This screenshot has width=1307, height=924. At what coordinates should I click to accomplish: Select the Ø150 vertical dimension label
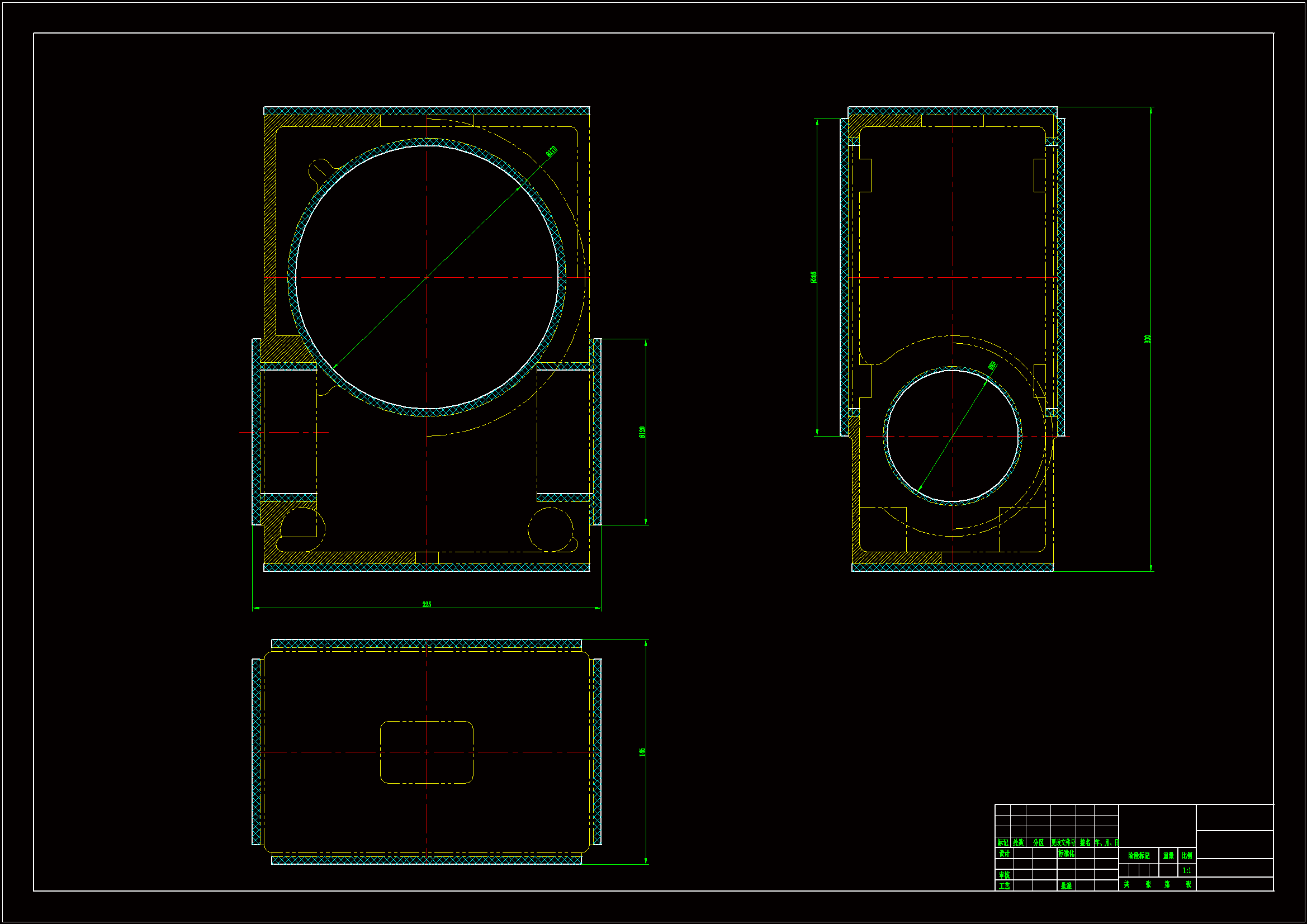[x=642, y=432]
